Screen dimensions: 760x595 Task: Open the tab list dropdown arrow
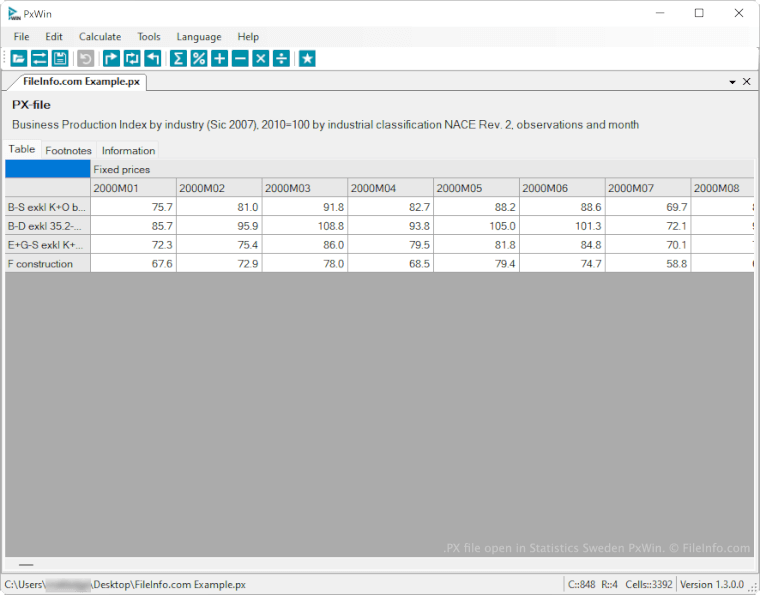pyautogui.click(x=732, y=82)
